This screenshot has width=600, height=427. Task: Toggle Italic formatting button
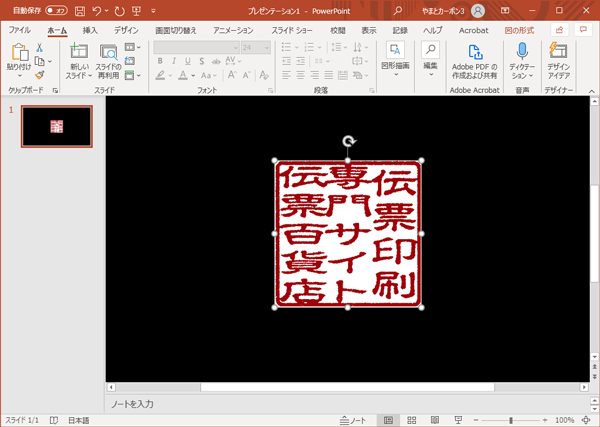click(x=173, y=61)
